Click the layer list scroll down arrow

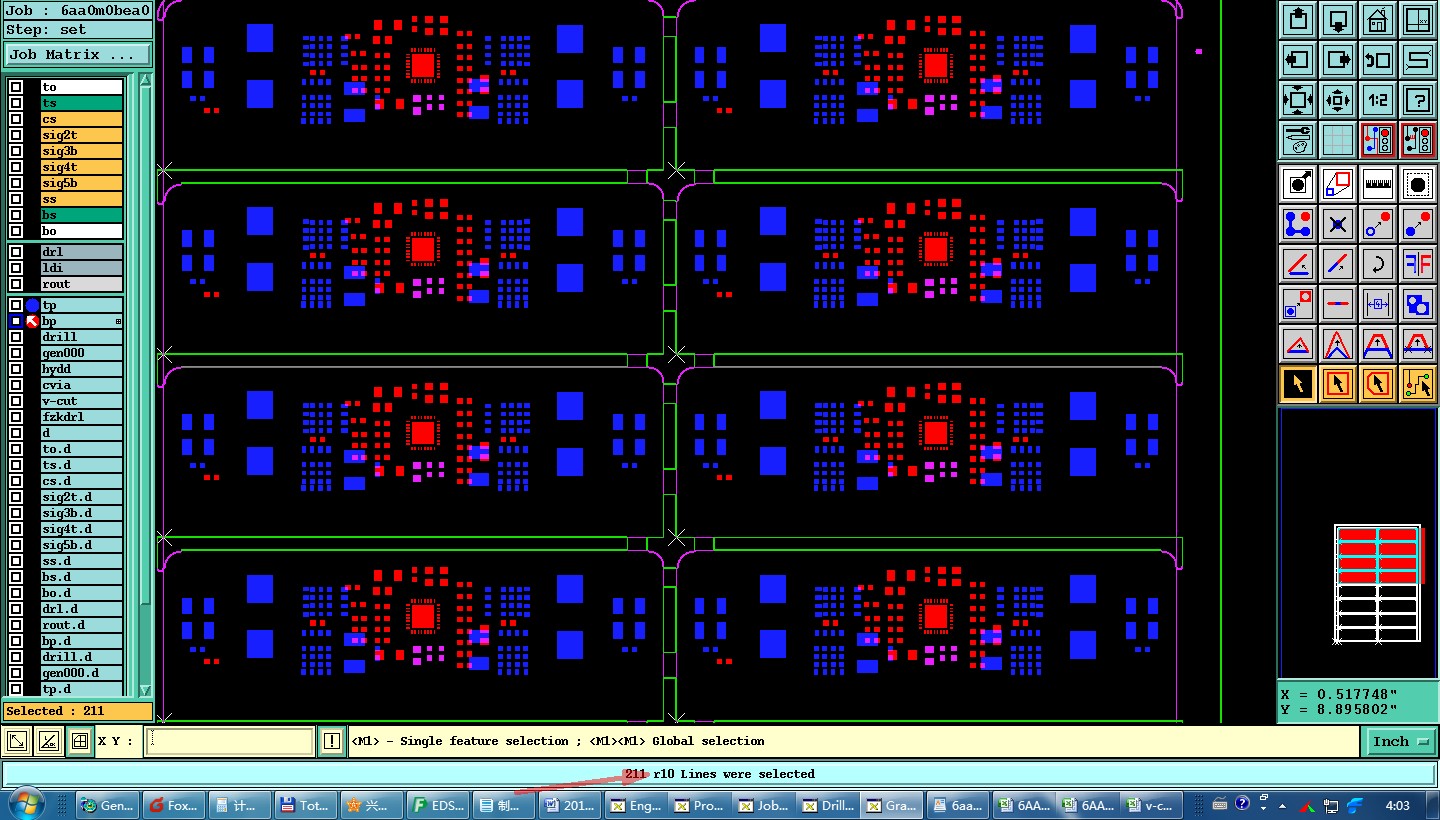[x=145, y=690]
